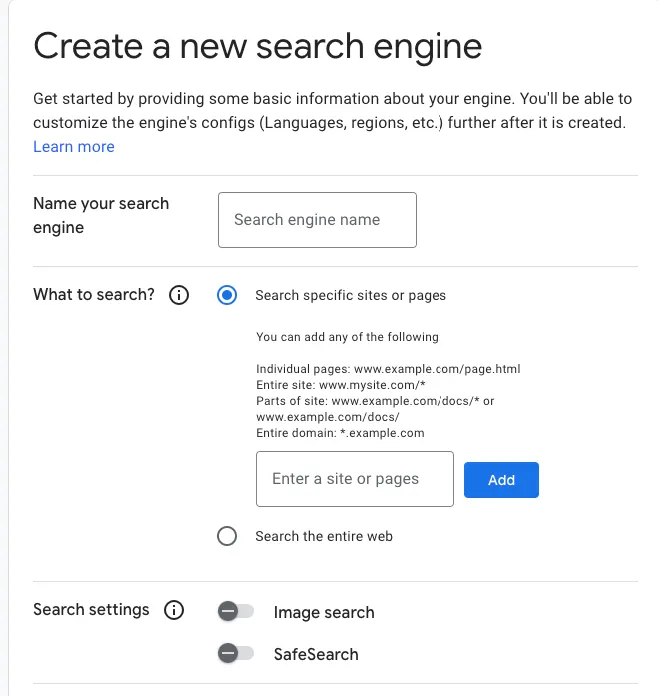Click the Search specific sites or pages label text
The width and height of the screenshot is (658, 696).
coord(350,295)
